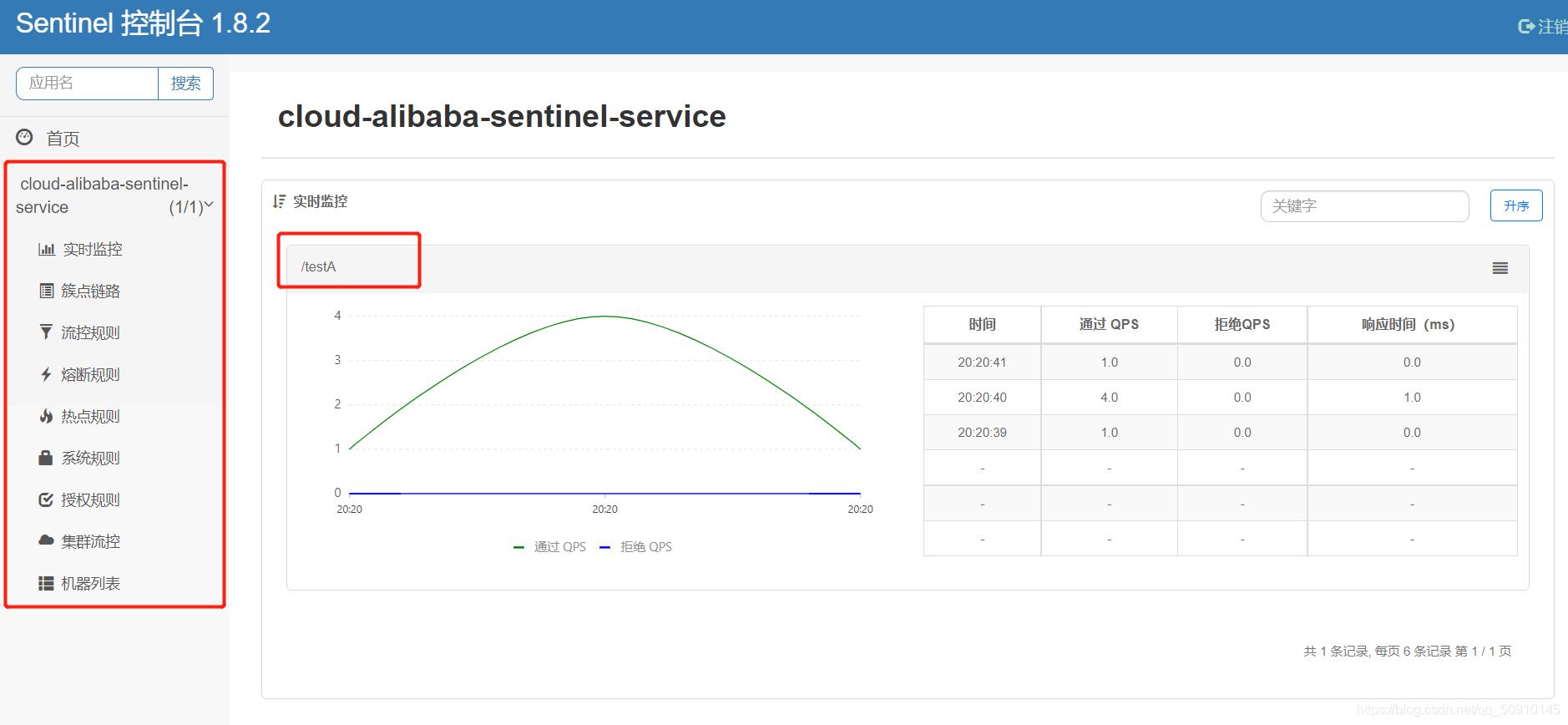Click the cloud-alibaba-sentinel-service page heading
Image resolution: width=1568 pixels, height=725 pixels.
click(x=502, y=116)
